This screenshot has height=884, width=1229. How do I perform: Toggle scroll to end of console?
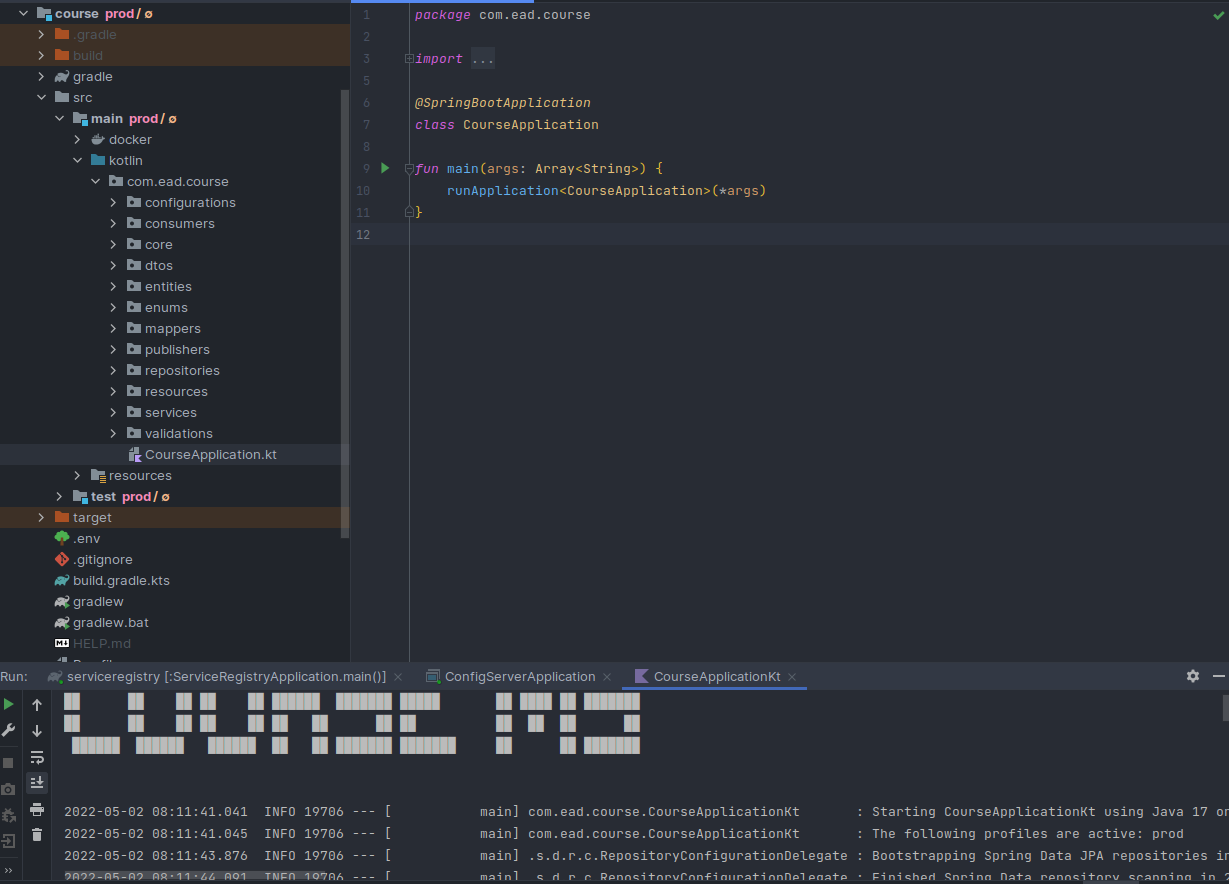click(x=37, y=783)
